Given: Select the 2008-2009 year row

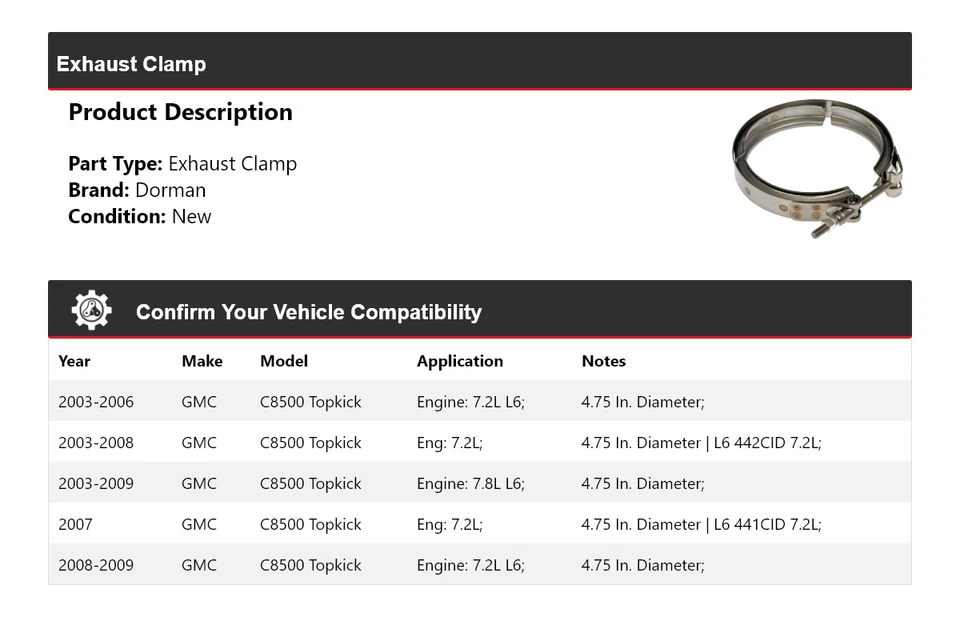Looking at the screenshot, I should tap(96, 565).
